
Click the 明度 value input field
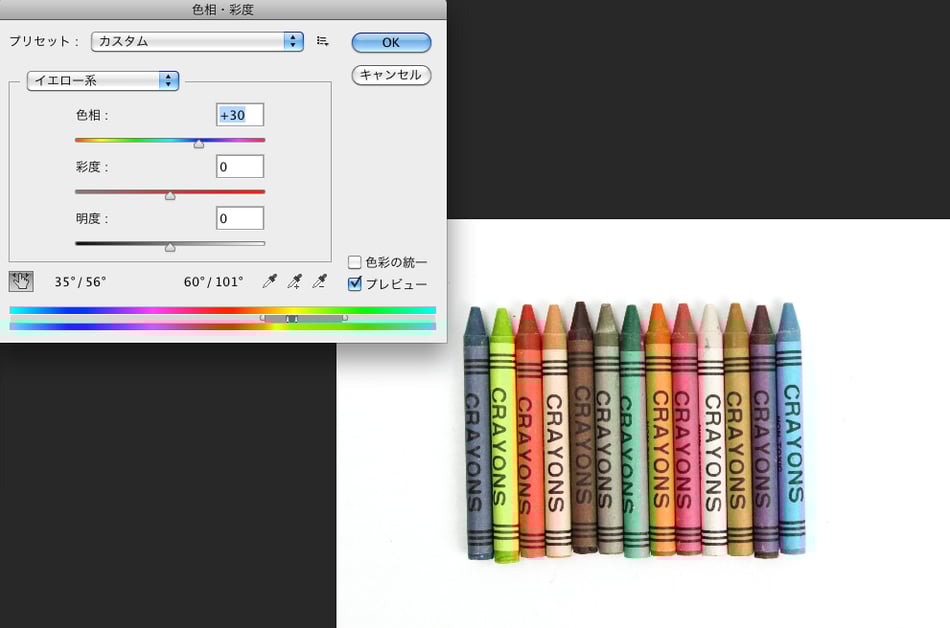click(240, 218)
